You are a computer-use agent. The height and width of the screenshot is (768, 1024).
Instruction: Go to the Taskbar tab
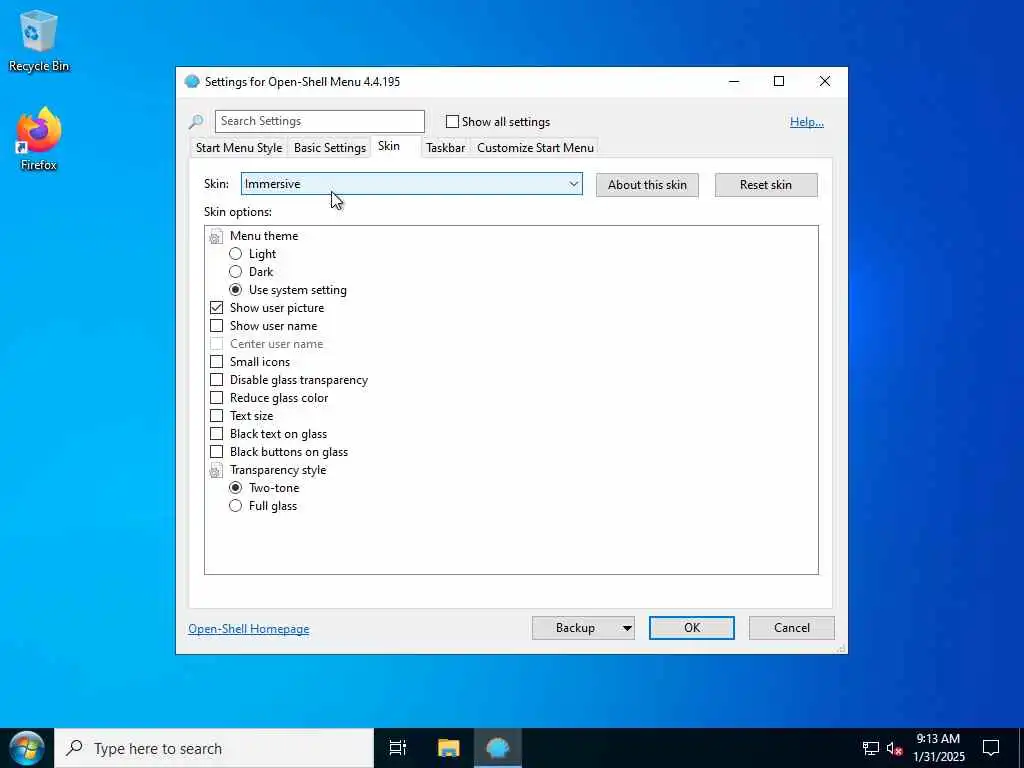click(445, 148)
